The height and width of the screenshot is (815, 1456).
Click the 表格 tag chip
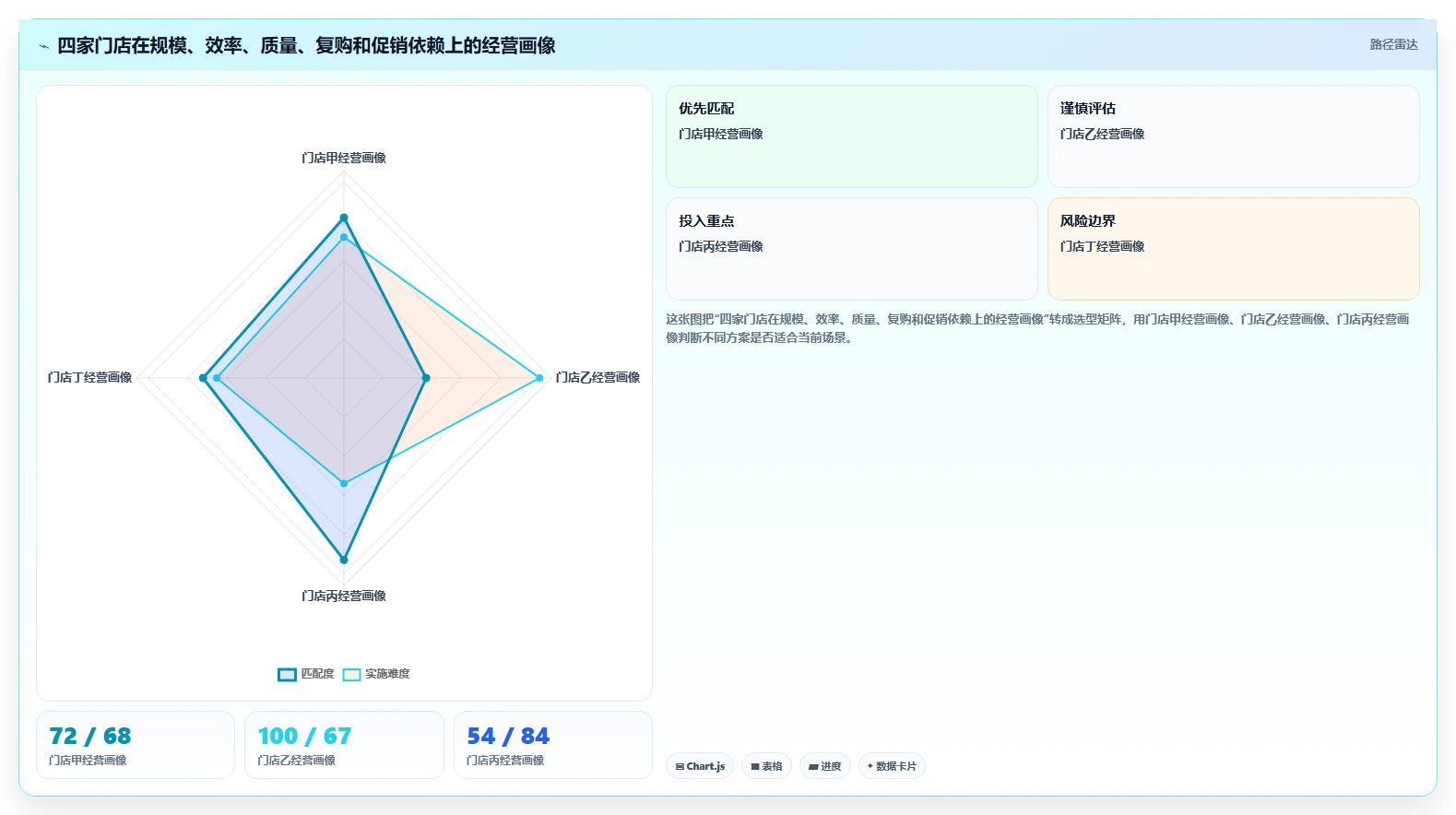click(766, 766)
